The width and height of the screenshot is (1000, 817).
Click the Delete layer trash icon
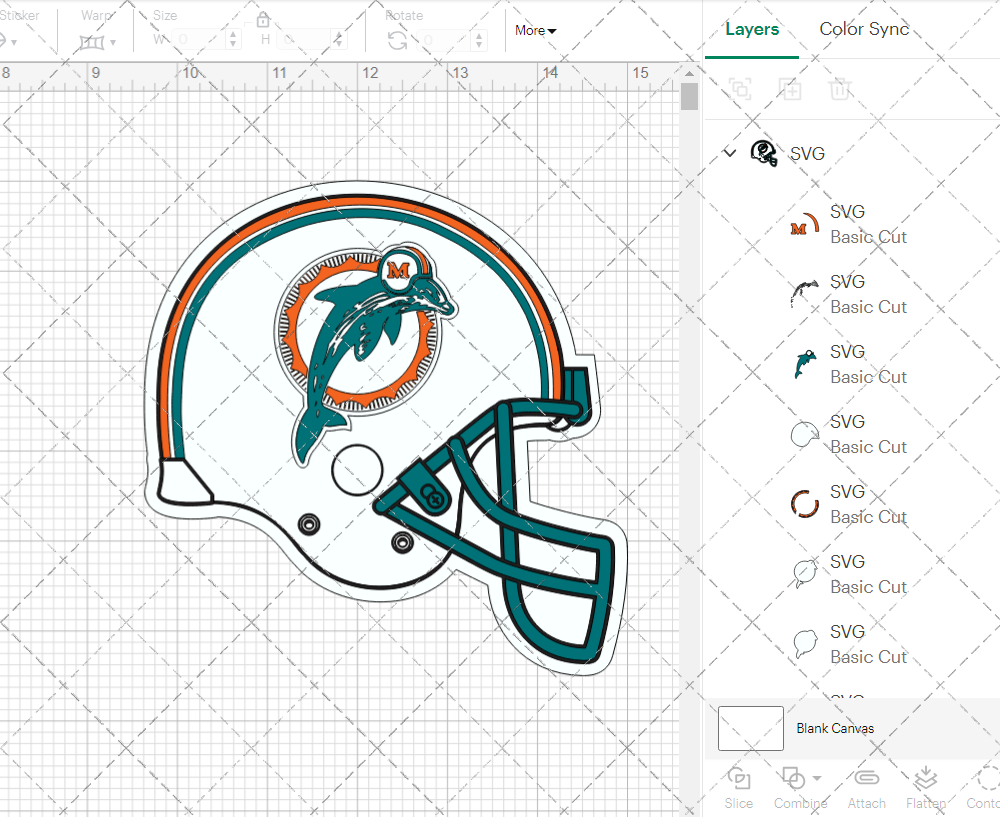click(x=839, y=89)
